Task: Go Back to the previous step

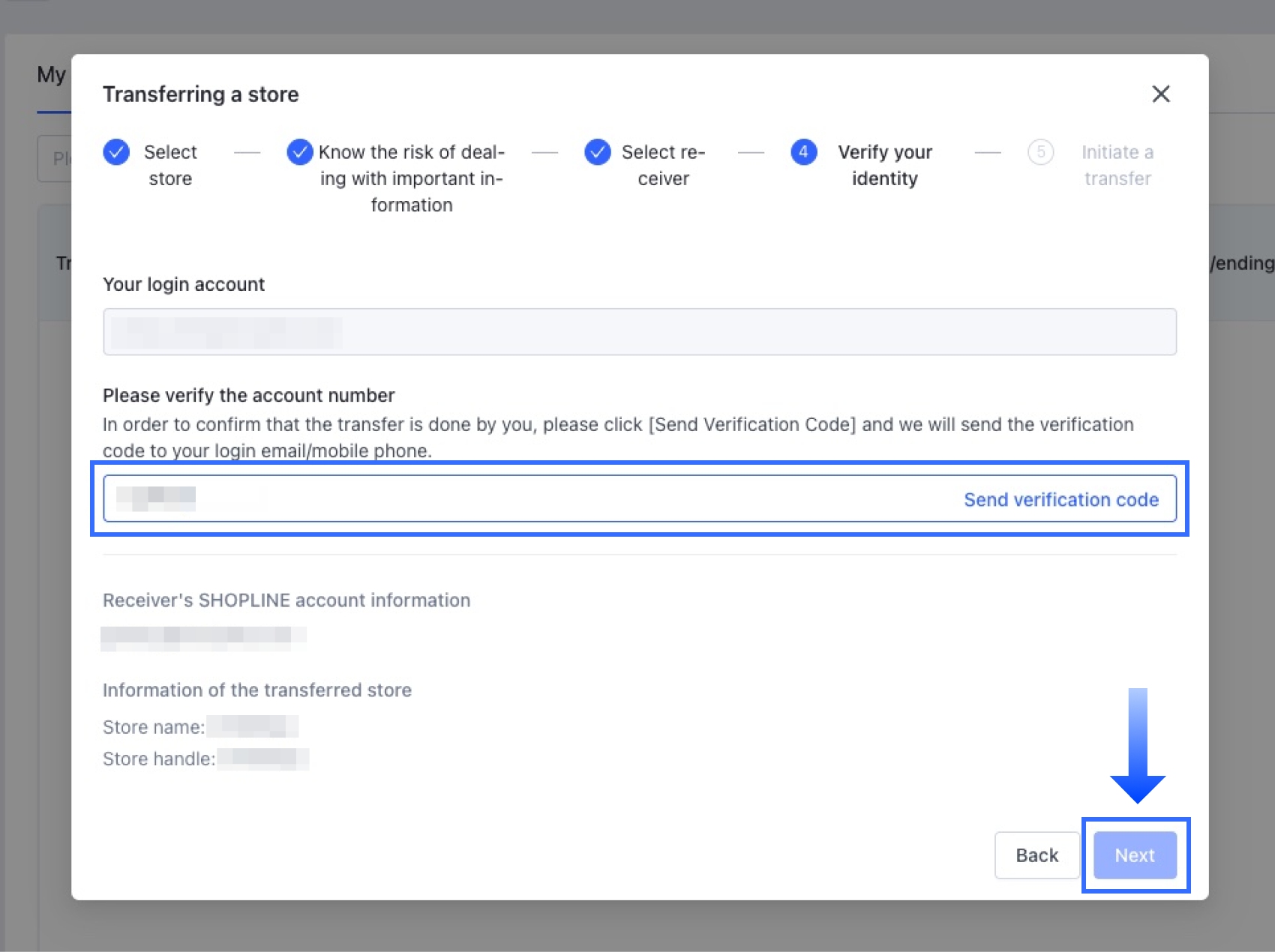Action: (1036, 855)
